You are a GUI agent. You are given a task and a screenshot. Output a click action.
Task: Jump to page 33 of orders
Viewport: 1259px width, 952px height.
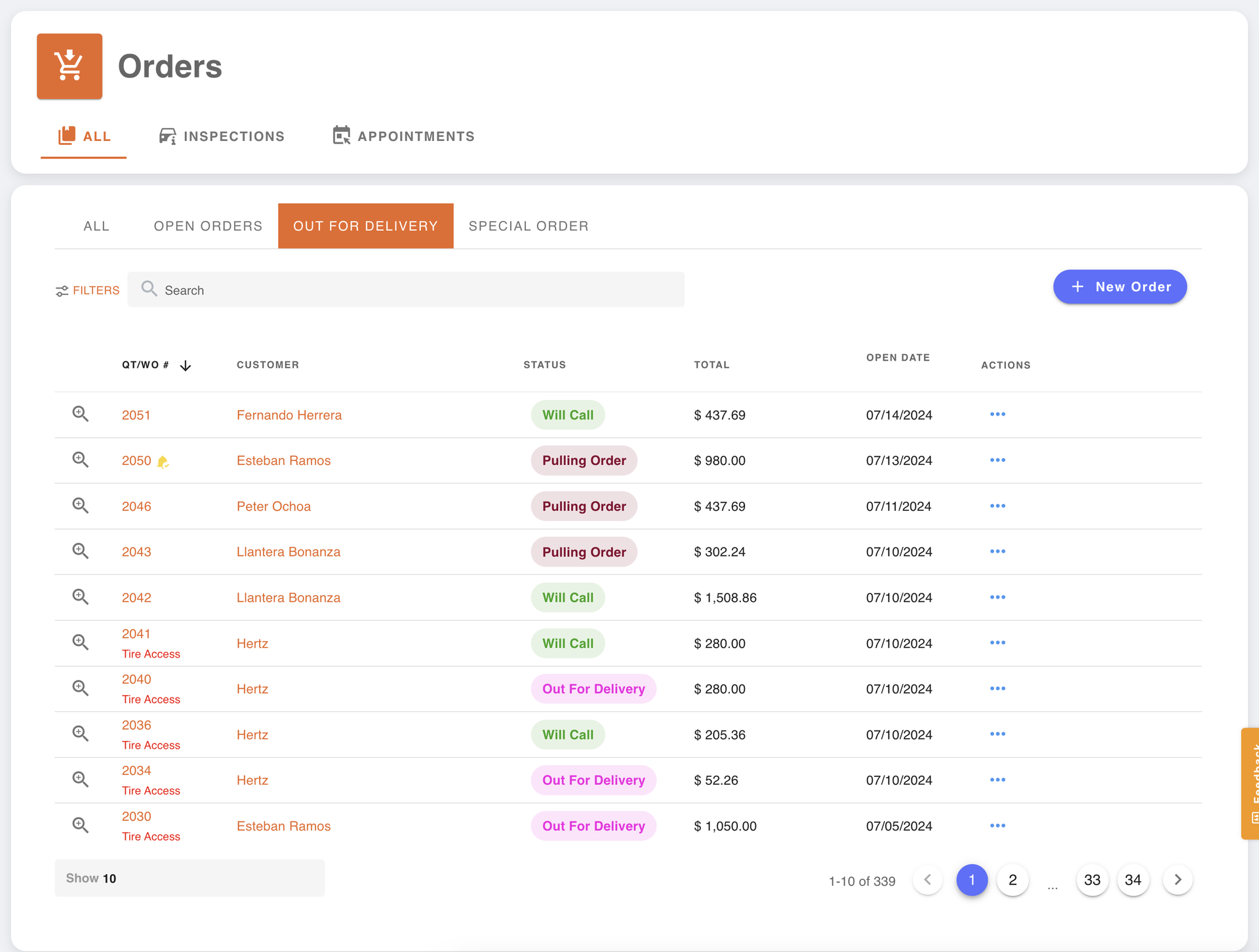(x=1092, y=880)
